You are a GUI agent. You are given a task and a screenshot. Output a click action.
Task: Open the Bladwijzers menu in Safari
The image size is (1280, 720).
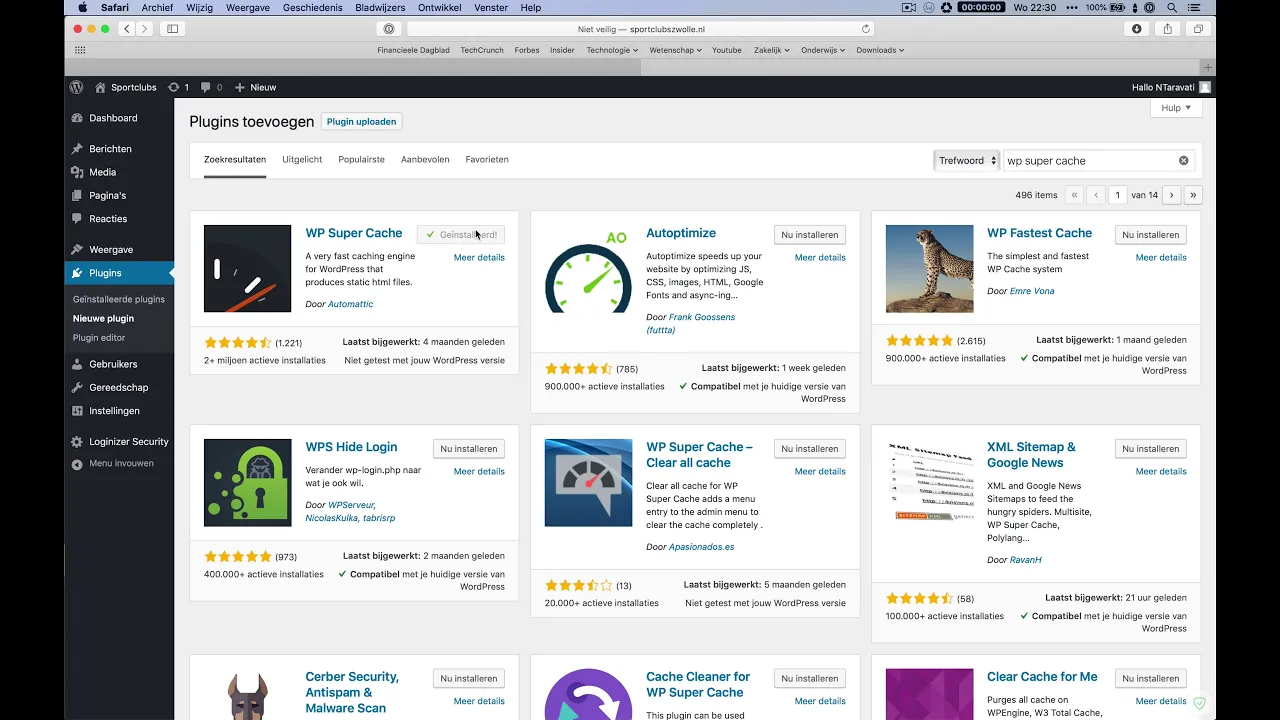(380, 7)
